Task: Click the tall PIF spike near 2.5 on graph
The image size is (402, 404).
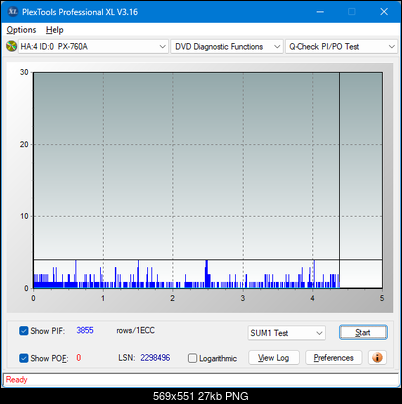Action: coord(207,274)
